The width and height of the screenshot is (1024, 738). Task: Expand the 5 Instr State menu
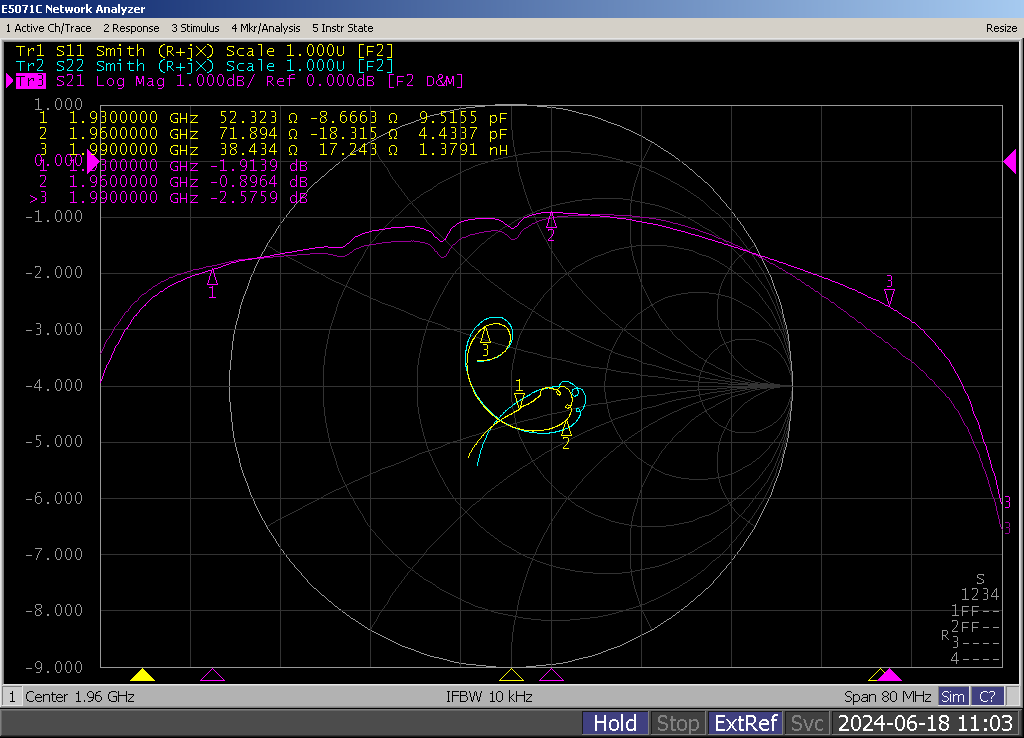(x=342, y=28)
